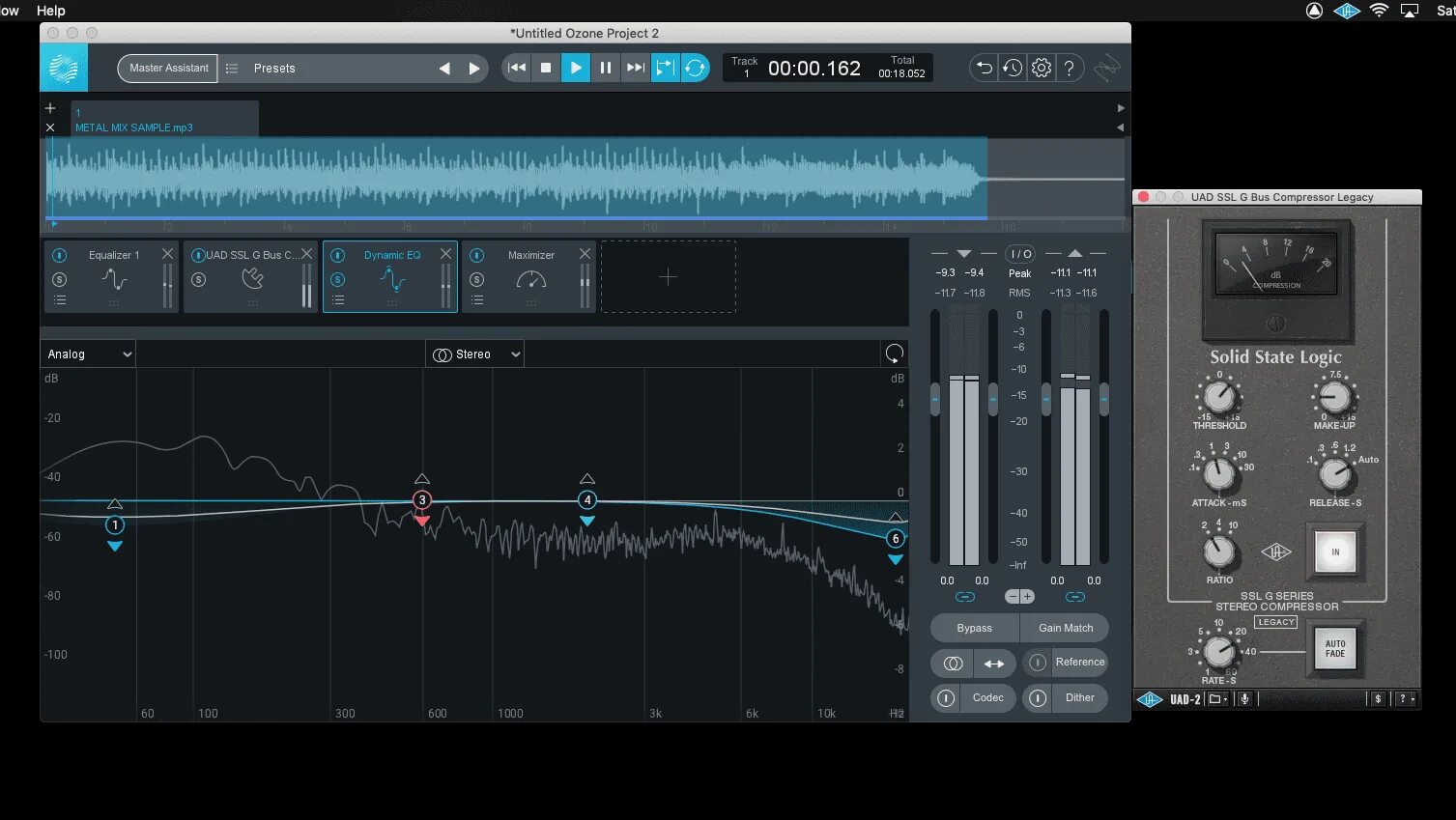Remove the Dynamic EQ module
This screenshot has height=820, width=1456.
(445, 254)
